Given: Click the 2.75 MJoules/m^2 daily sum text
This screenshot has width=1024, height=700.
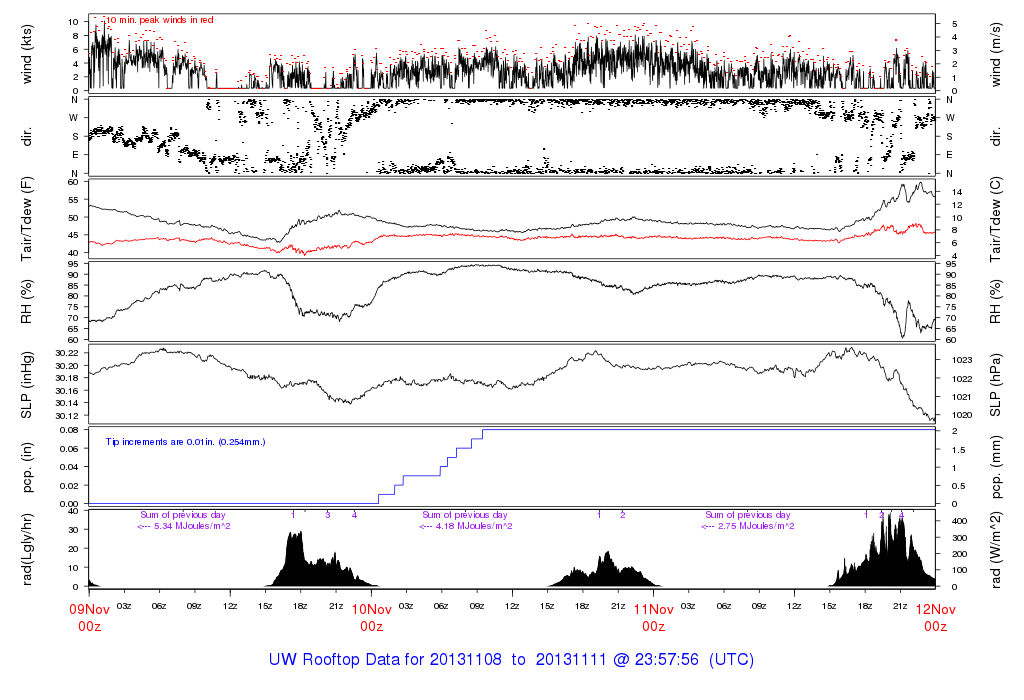Looking at the screenshot, I should [748, 526].
